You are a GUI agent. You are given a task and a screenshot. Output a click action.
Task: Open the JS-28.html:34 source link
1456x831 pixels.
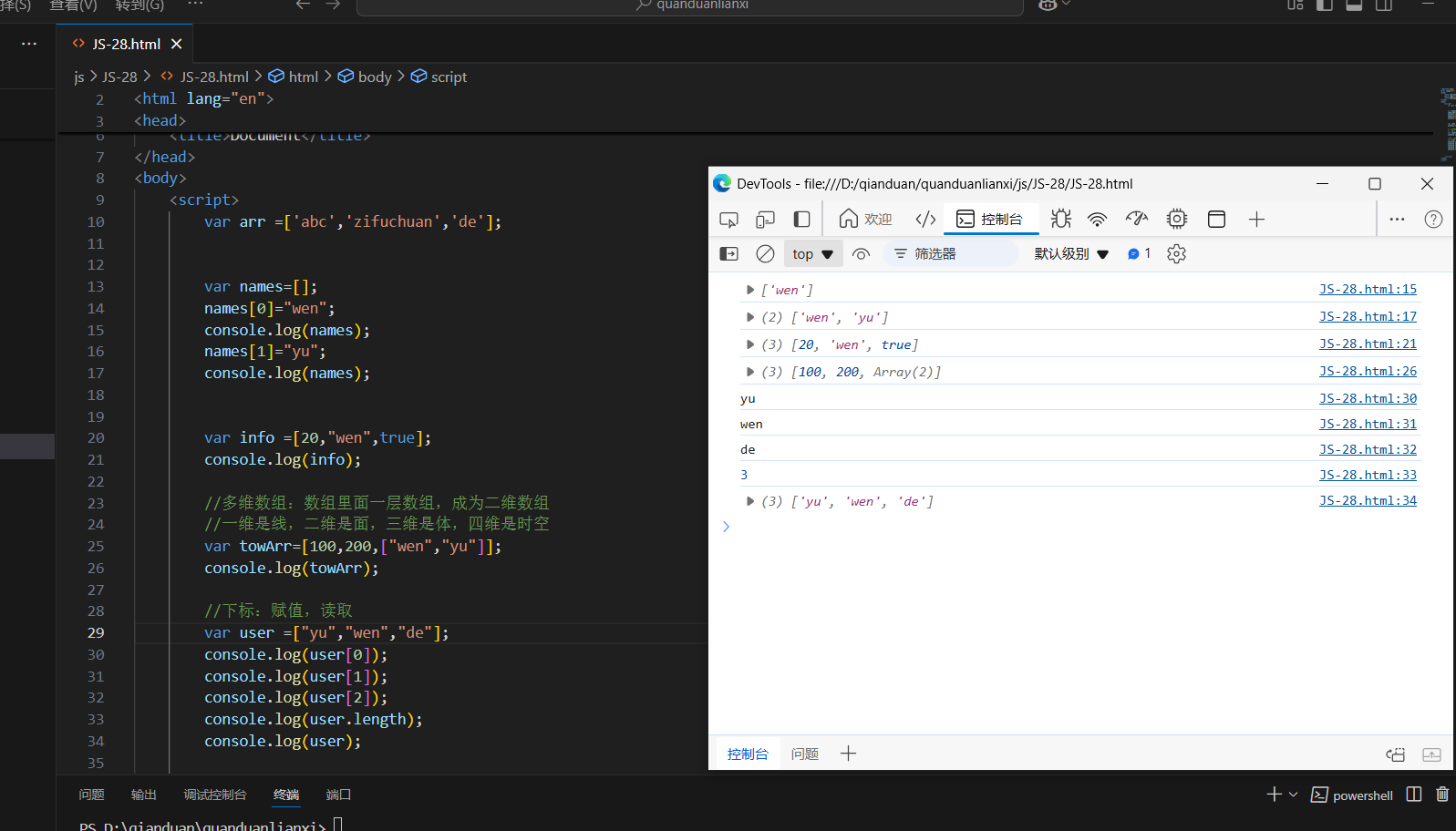click(x=1367, y=500)
